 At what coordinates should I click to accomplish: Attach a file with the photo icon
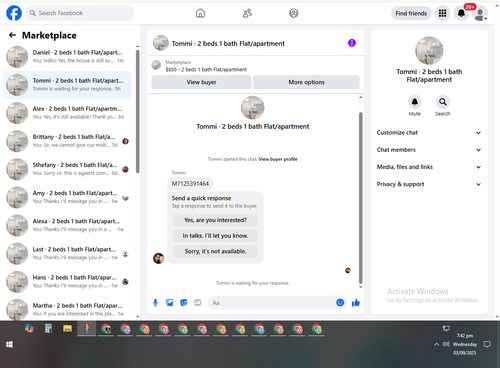(x=170, y=303)
